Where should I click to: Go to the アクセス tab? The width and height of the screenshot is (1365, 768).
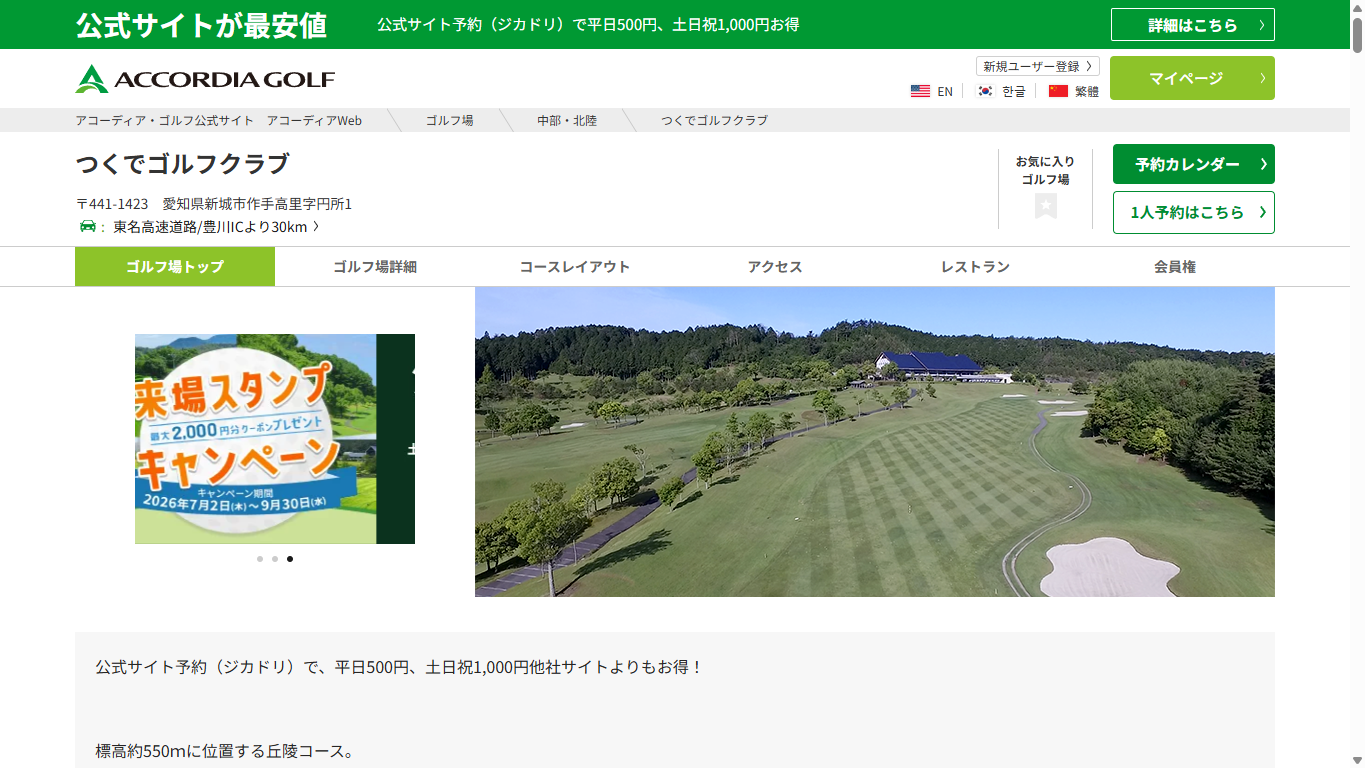click(x=775, y=267)
